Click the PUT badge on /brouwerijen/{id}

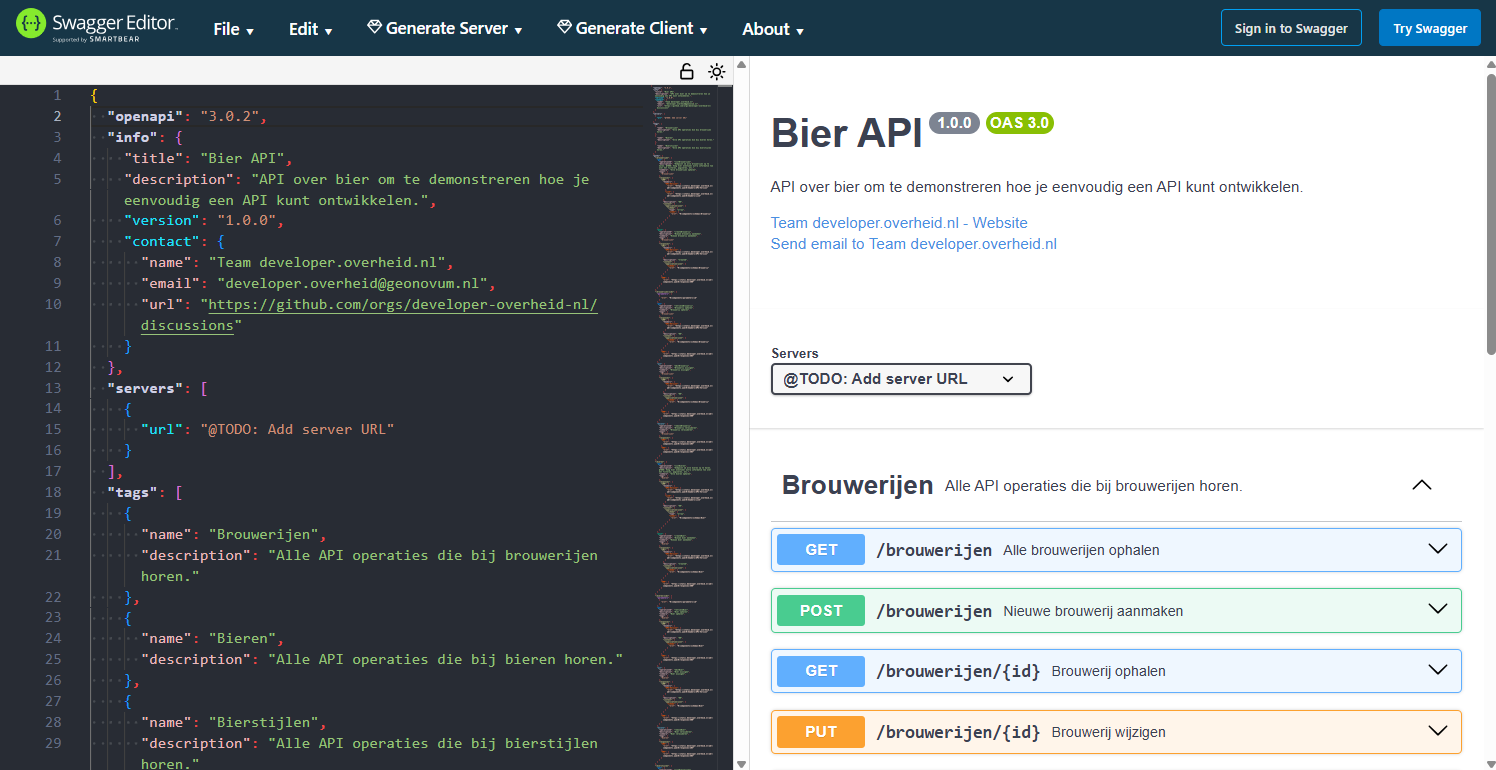(820, 731)
